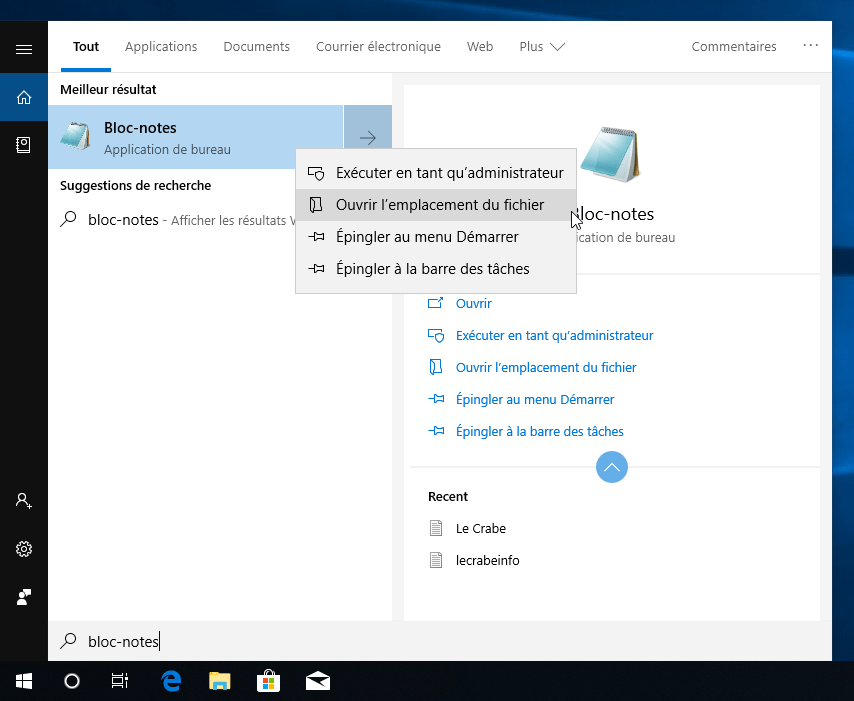Click the lecrabeinfo document icon
This screenshot has width=854, height=701.
[436, 560]
